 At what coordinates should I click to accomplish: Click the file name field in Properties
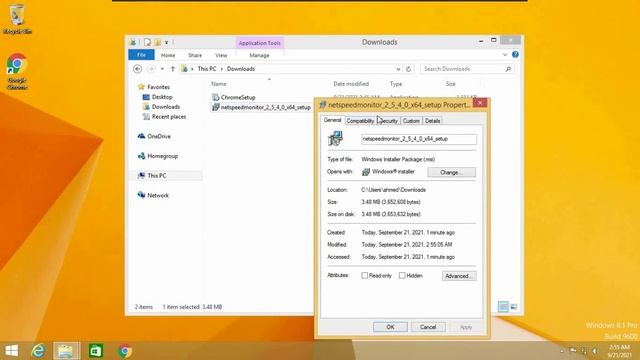(419, 139)
